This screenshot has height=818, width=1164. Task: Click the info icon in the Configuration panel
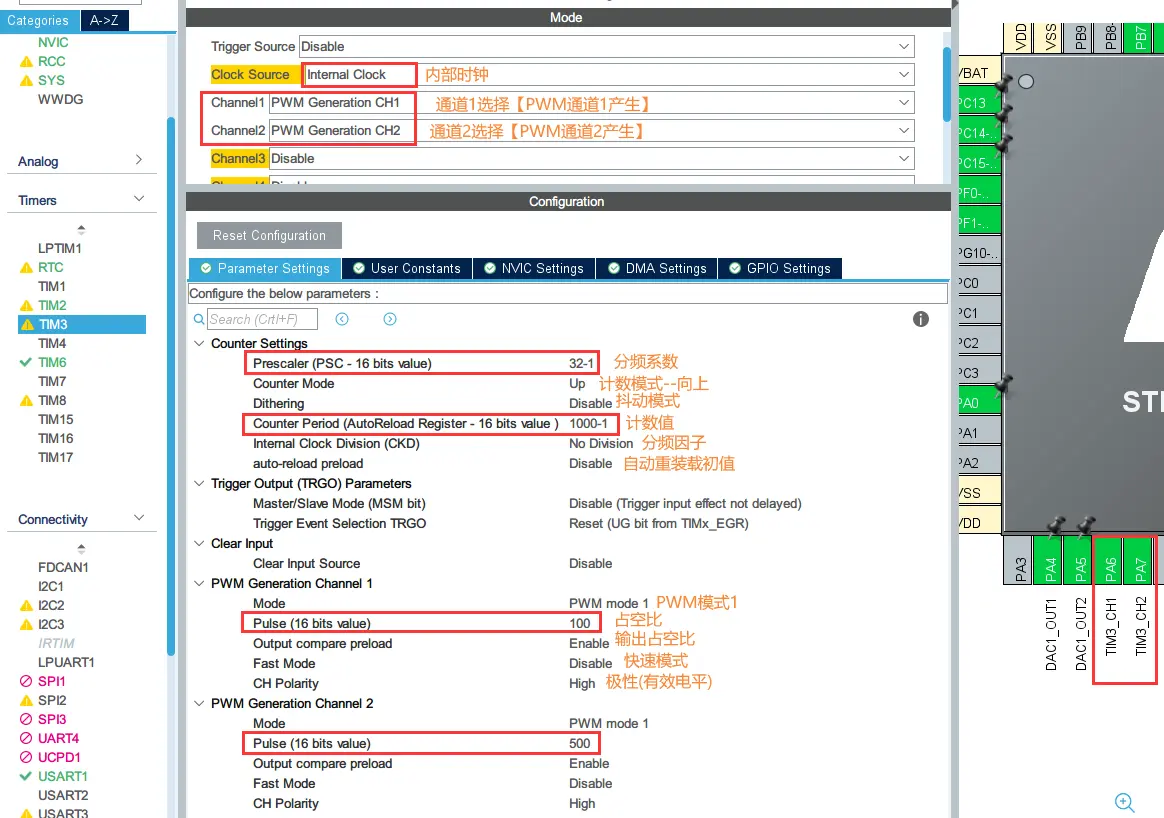click(921, 319)
